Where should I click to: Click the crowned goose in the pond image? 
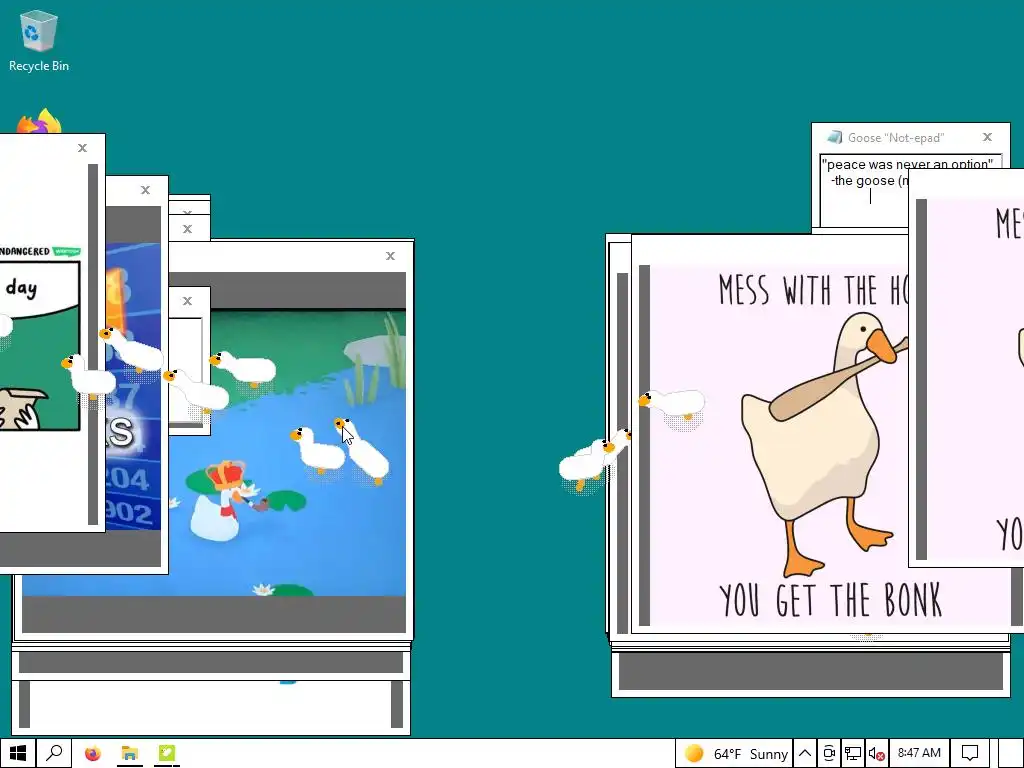(x=219, y=502)
